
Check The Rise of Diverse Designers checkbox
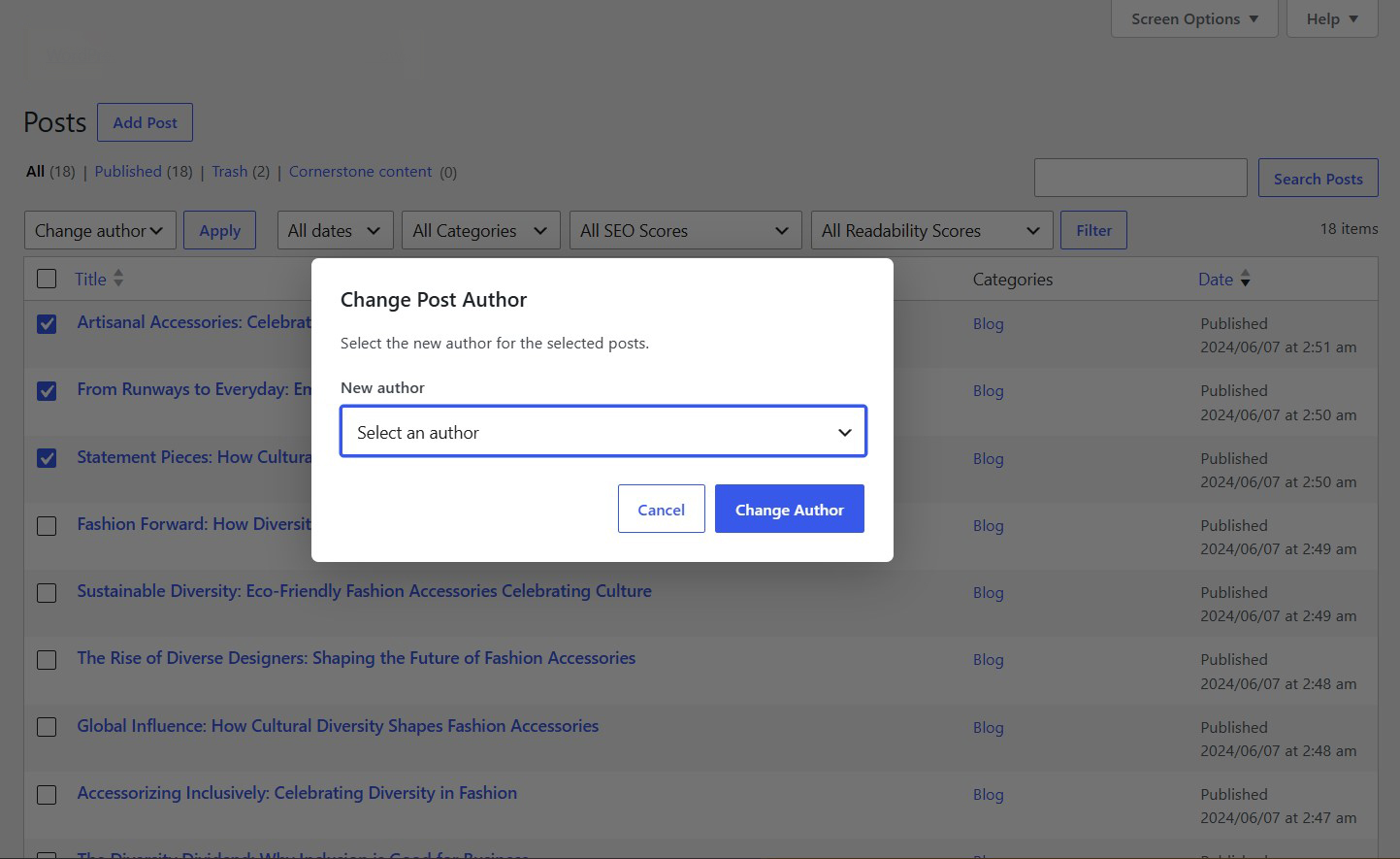(x=47, y=660)
